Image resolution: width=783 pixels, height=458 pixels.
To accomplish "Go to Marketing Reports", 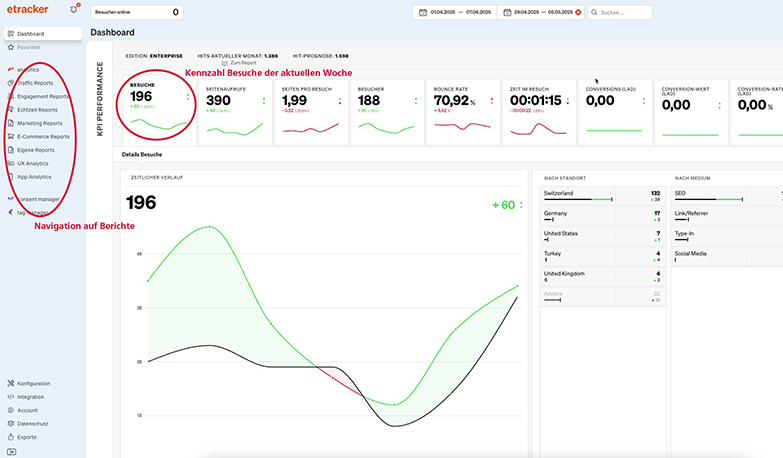I will coord(40,123).
